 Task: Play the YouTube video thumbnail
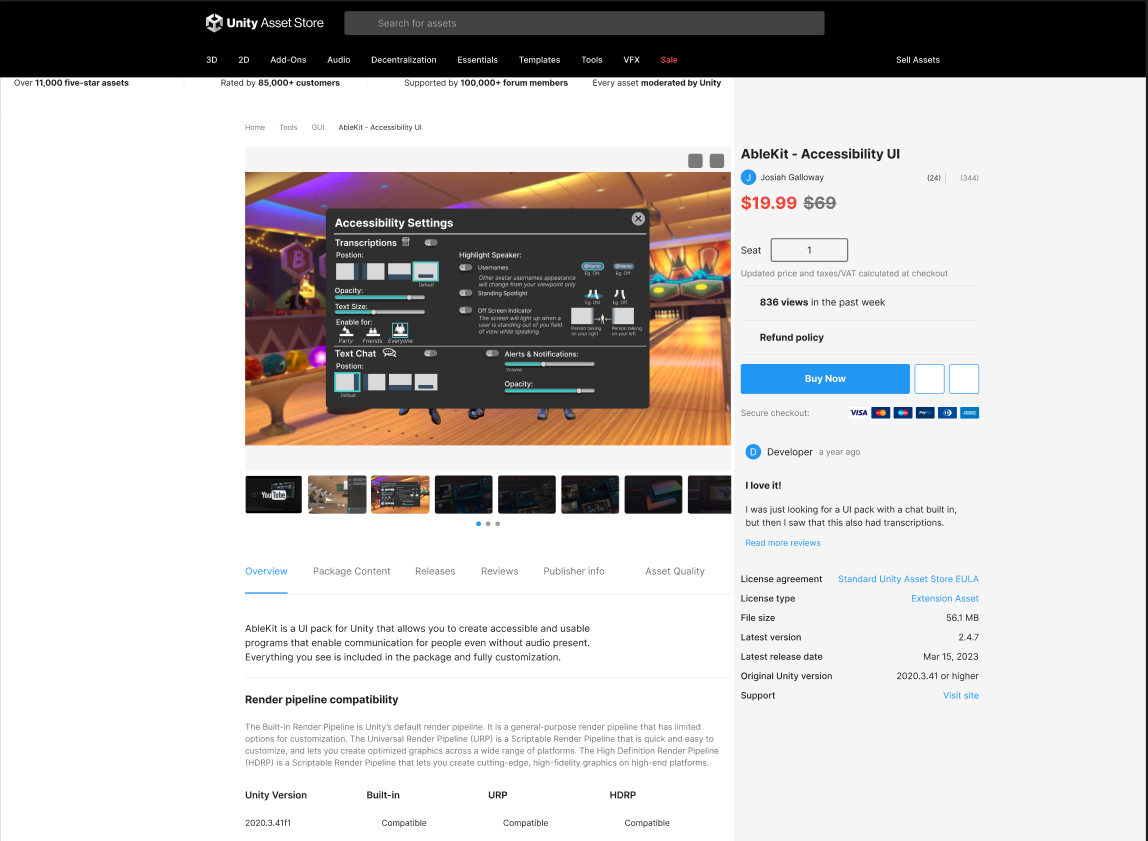click(273, 494)
